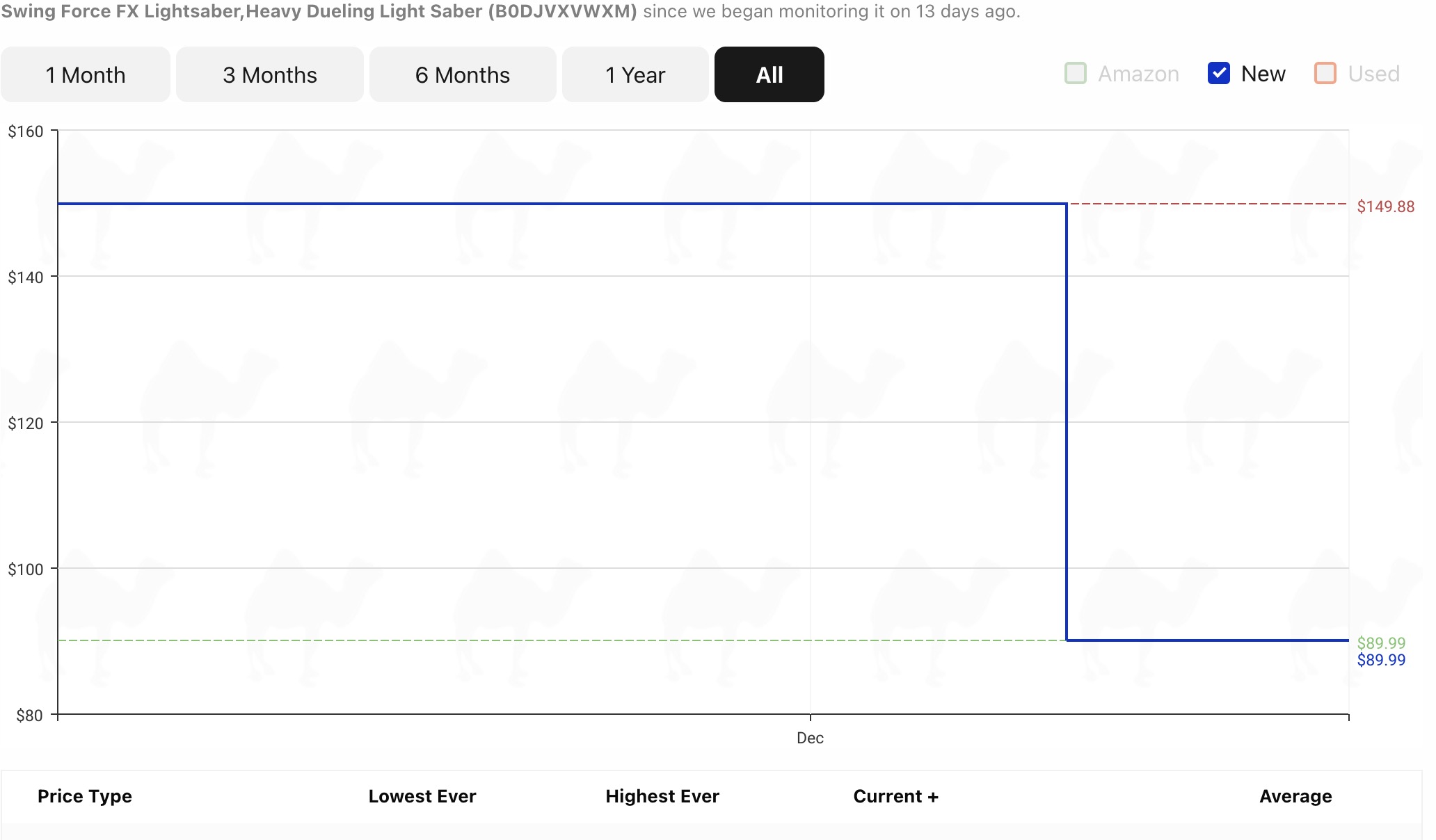The height and width of the screenshot is (840, 1436).
Task: Click the All time range tab
Action: [x=769, y=74]
